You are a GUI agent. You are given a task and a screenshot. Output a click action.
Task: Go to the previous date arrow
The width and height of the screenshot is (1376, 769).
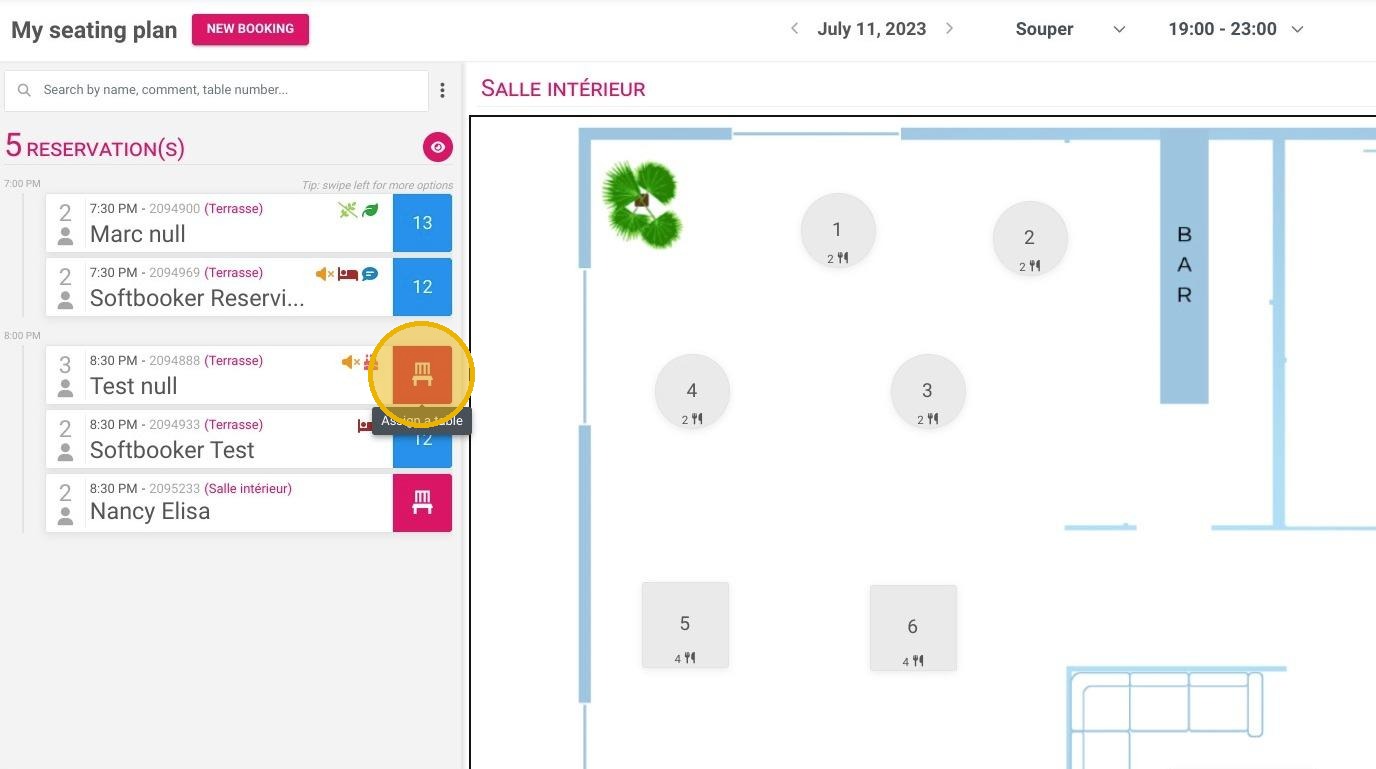[x=795, y=29]
